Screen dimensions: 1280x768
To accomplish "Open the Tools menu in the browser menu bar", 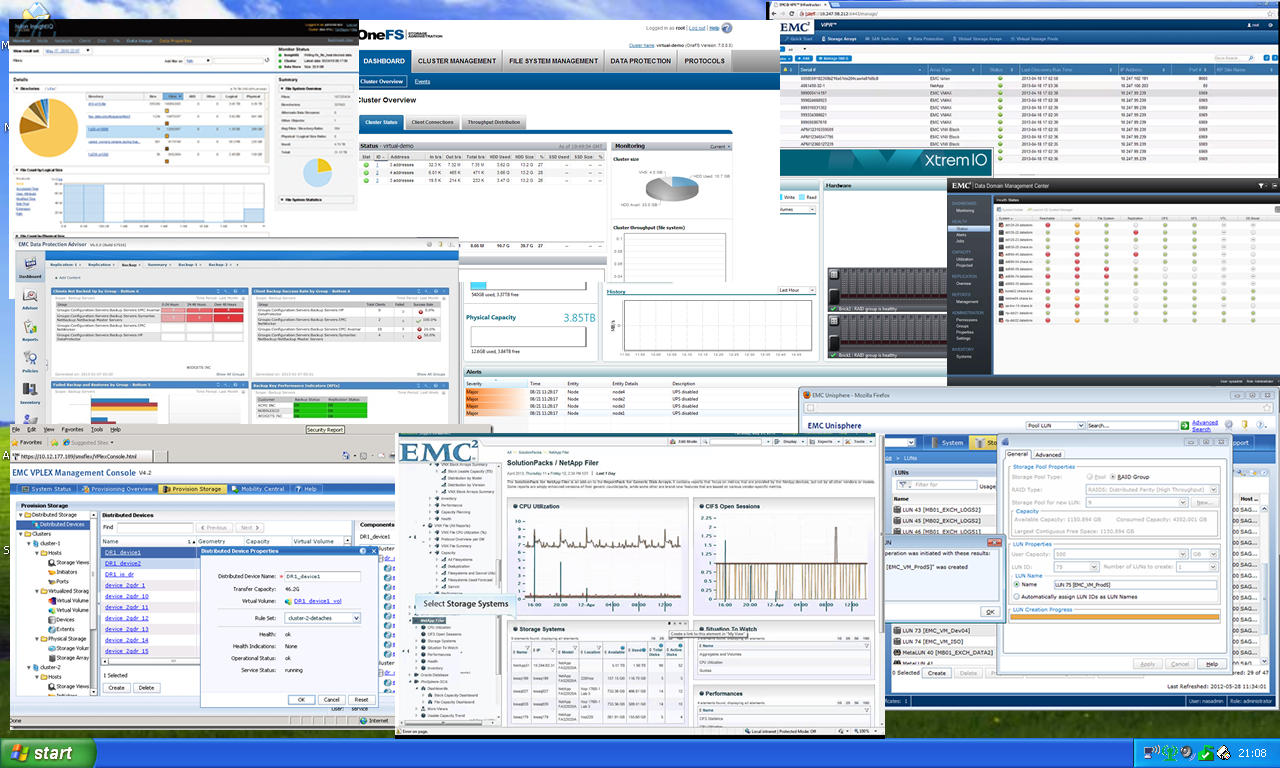I will pyautogui.click(x=97, y=429).
